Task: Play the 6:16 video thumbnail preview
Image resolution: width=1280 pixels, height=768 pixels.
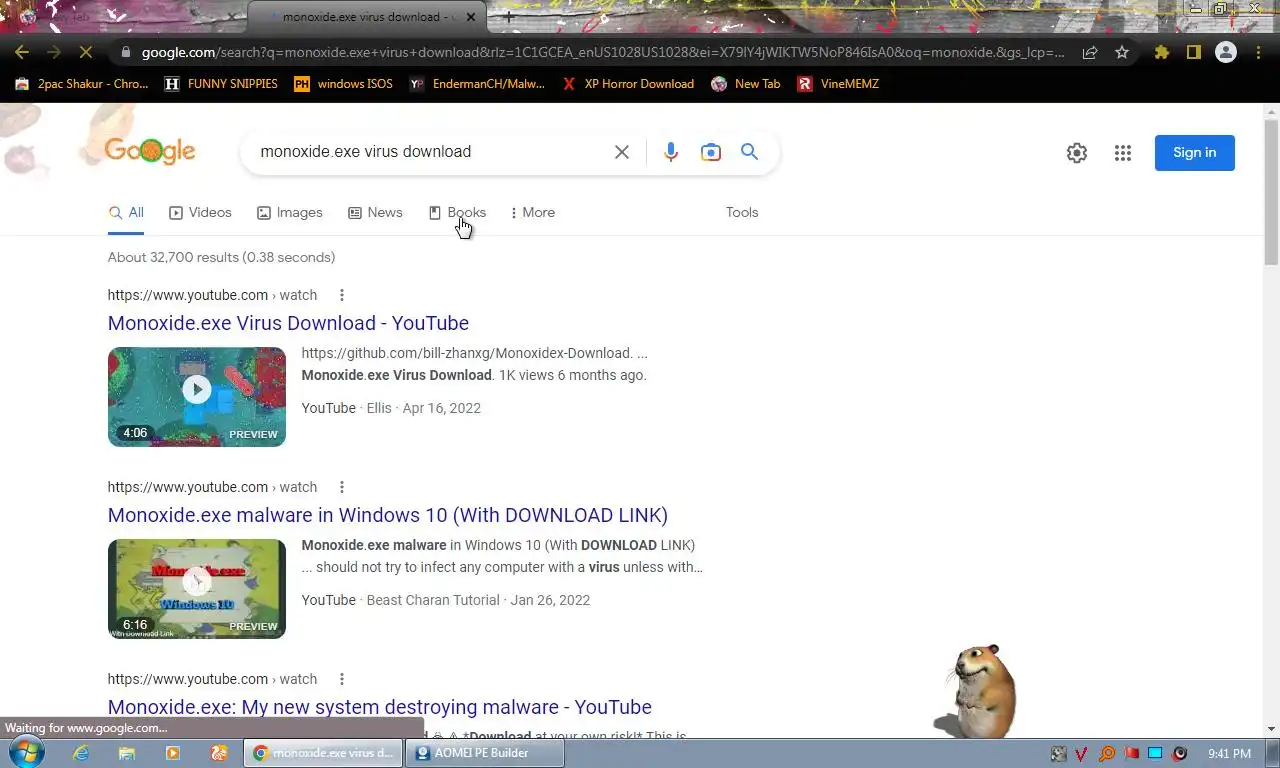Action: point(197,588)
